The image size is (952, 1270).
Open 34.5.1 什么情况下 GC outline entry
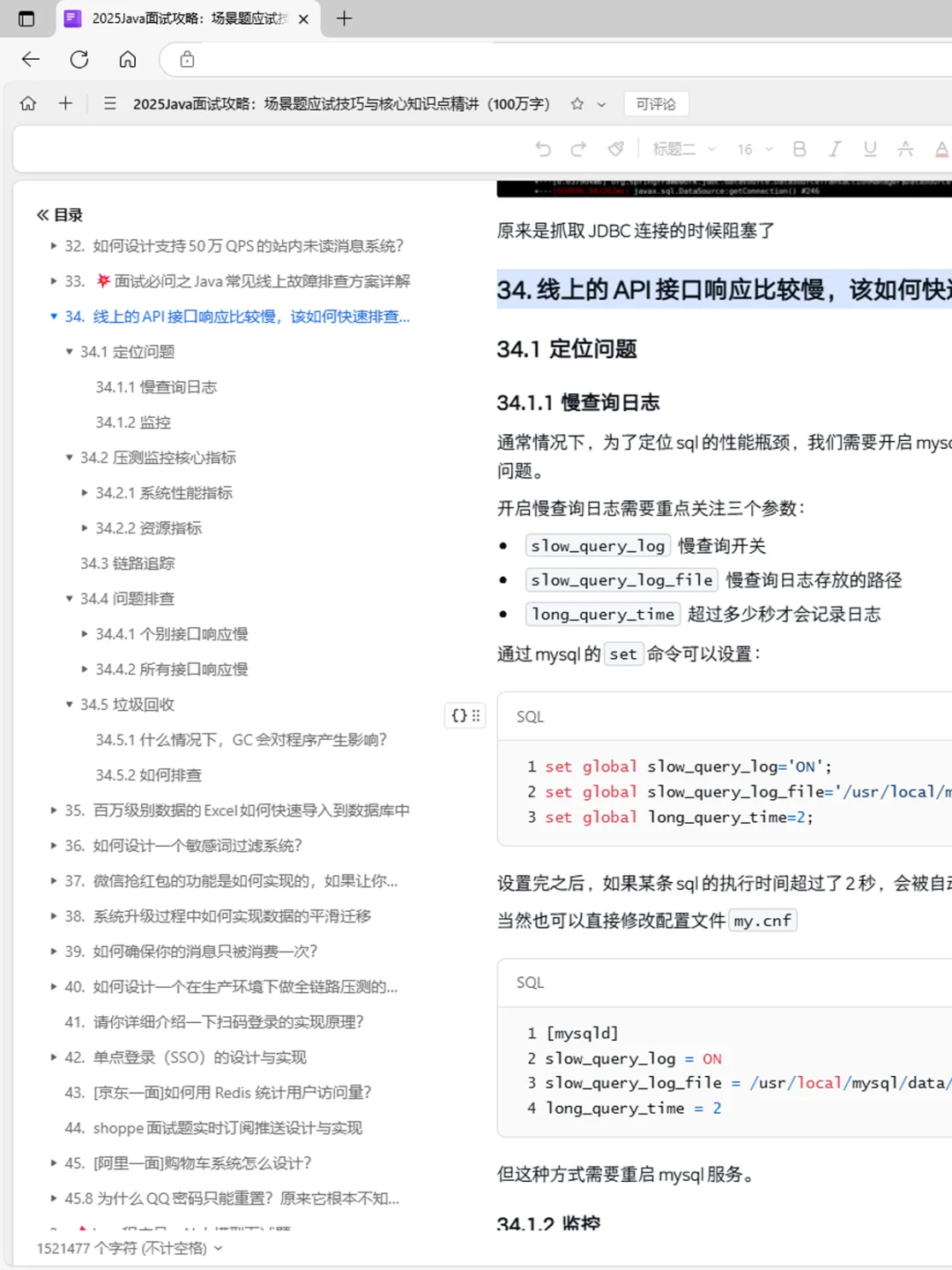point(242,740)
